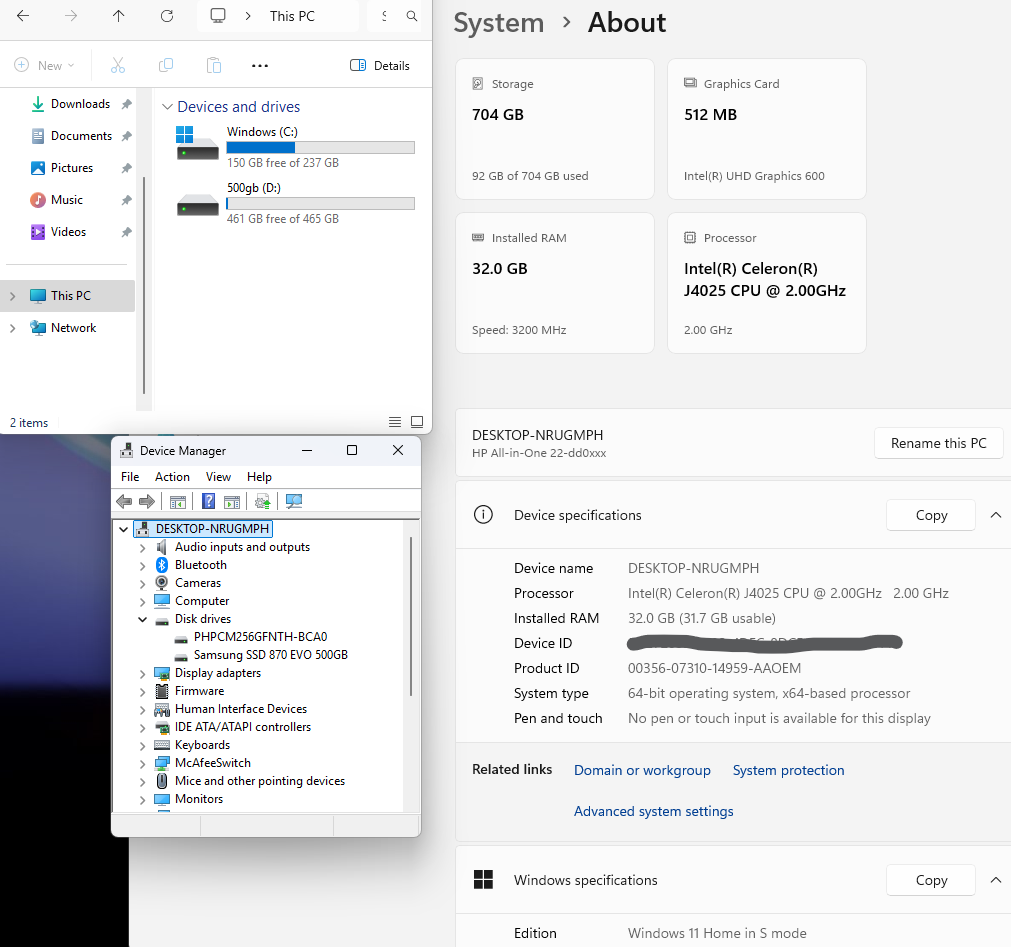This screenshot has width=1011, height=947.
Task: Expand the This PC node chevron
Action: [x=12, y=296]
